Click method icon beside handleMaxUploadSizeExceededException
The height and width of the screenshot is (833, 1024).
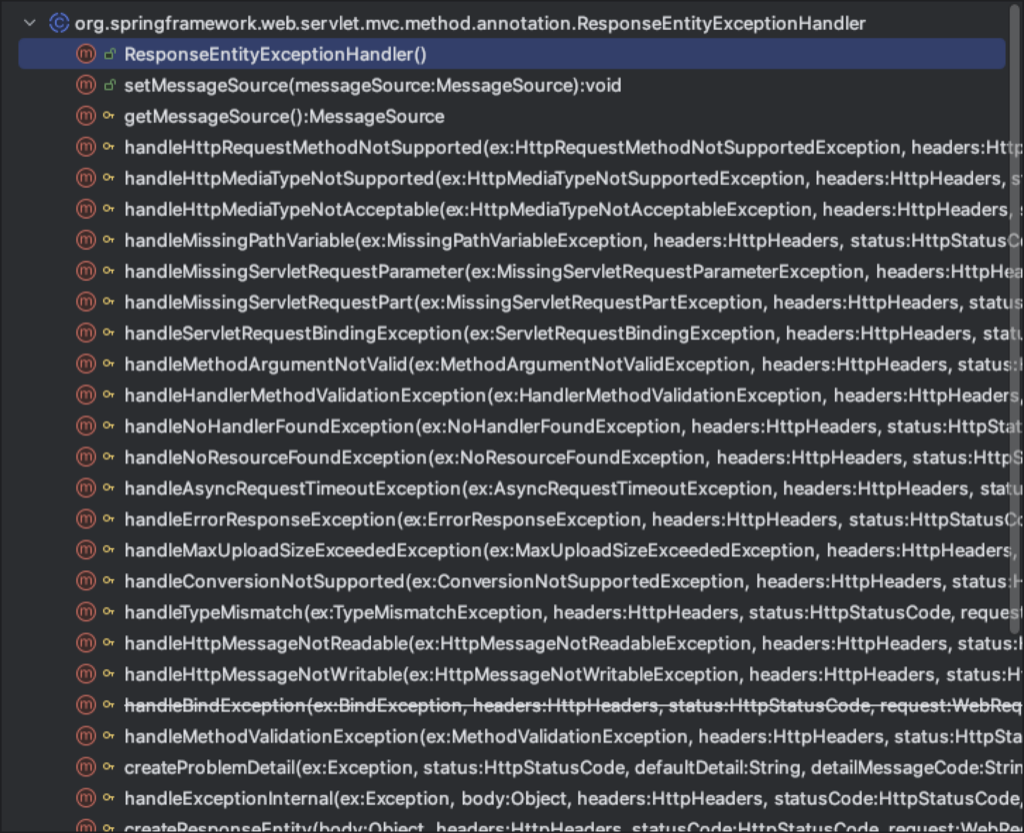click(x=86, y=550)
